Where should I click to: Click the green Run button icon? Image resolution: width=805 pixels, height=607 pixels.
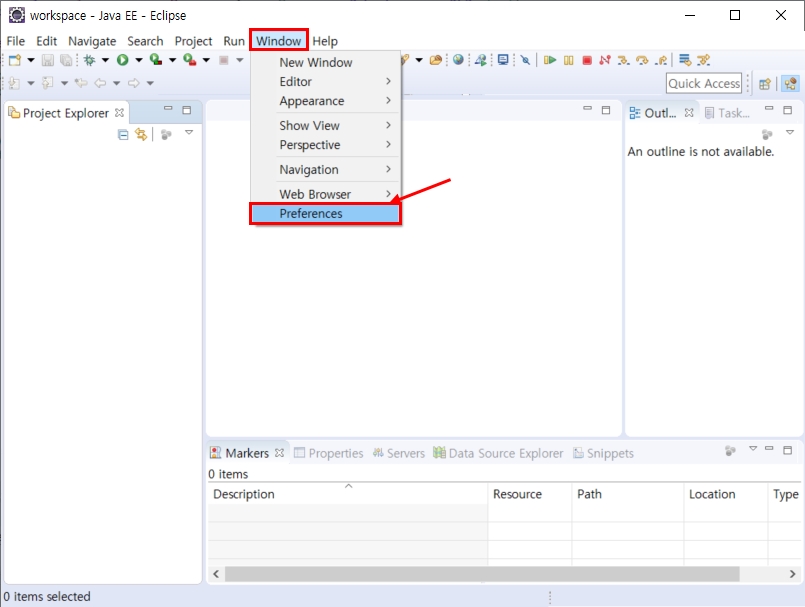[122, 60]
